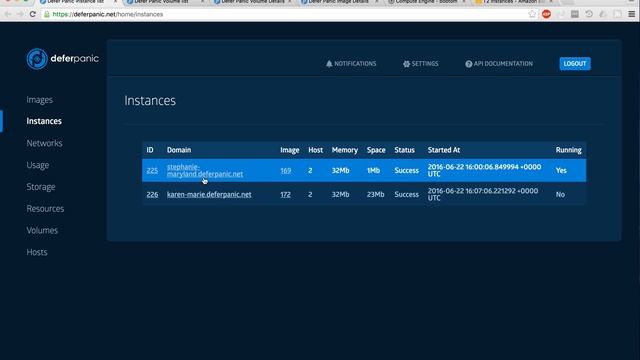Click the Instances page heading
The height and width of the screenshot is (360, 640).
[150, 100]
